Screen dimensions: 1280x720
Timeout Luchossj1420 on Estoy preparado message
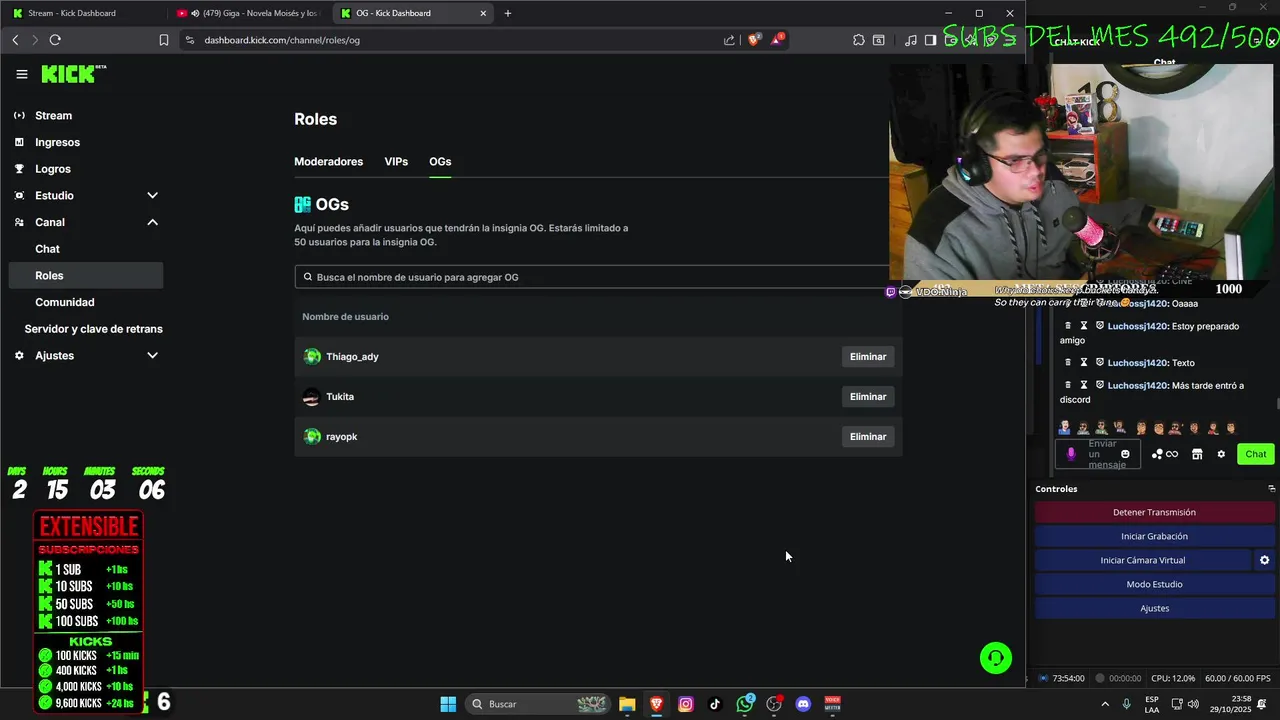pos(1084,326)
